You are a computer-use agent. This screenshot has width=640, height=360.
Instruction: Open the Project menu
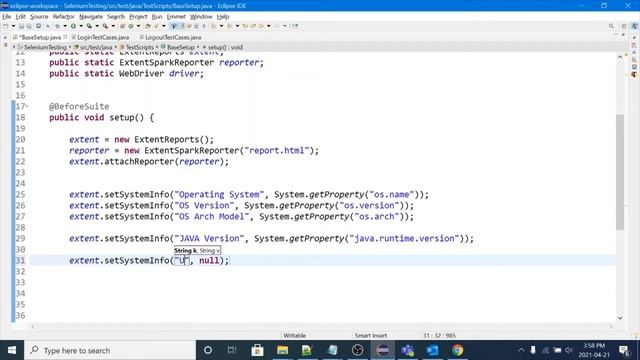[x=138, y=17]
